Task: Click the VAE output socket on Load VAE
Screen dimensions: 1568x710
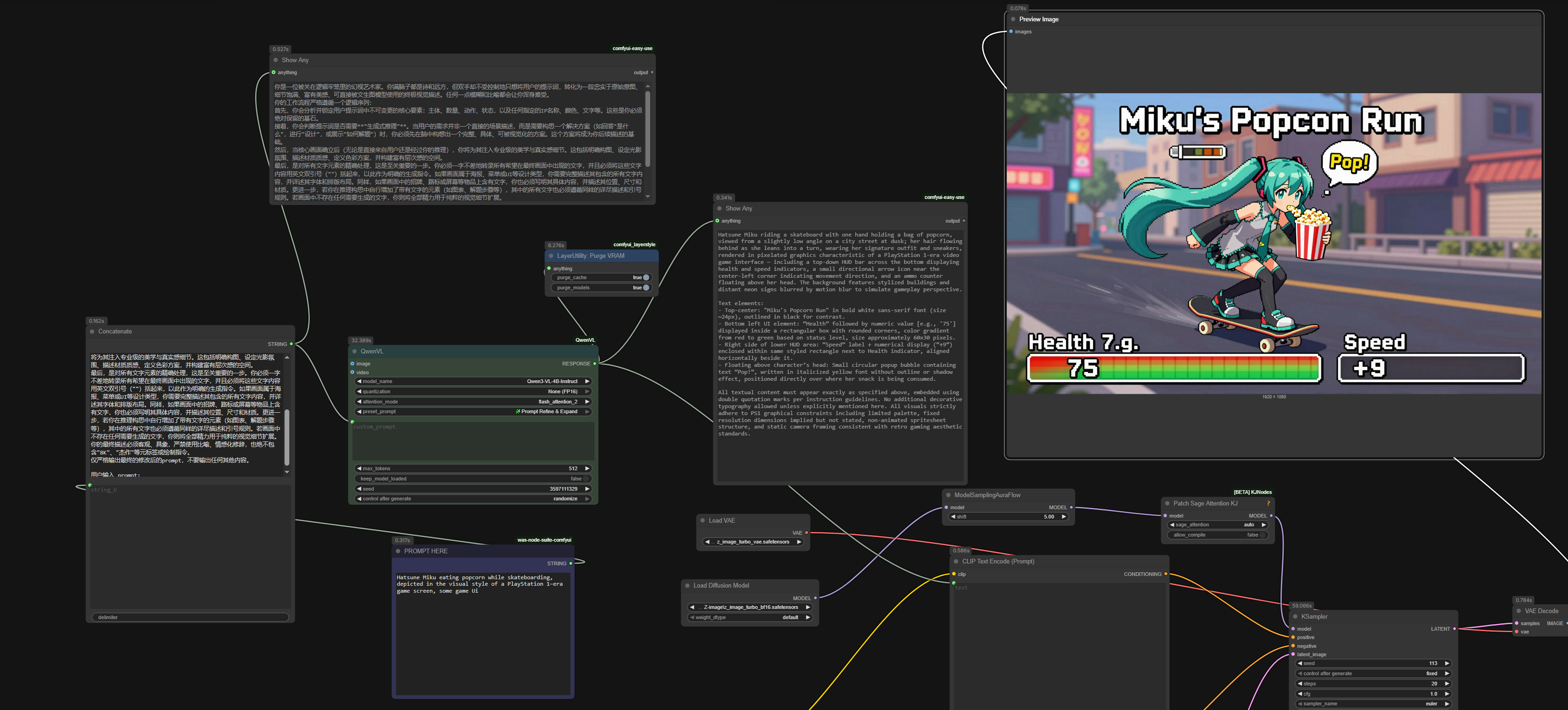Action: click(806, 533)
